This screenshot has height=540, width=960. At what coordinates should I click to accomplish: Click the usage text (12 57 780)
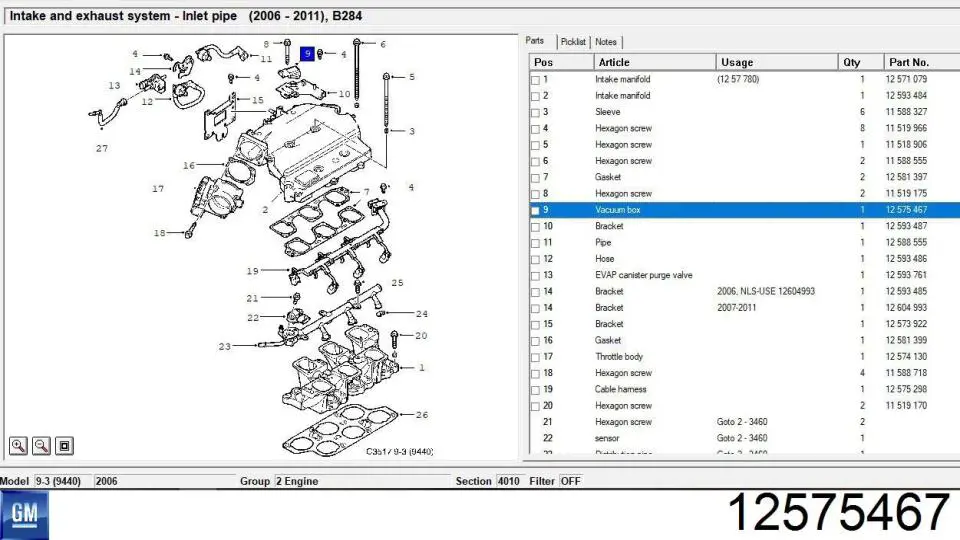738,79
